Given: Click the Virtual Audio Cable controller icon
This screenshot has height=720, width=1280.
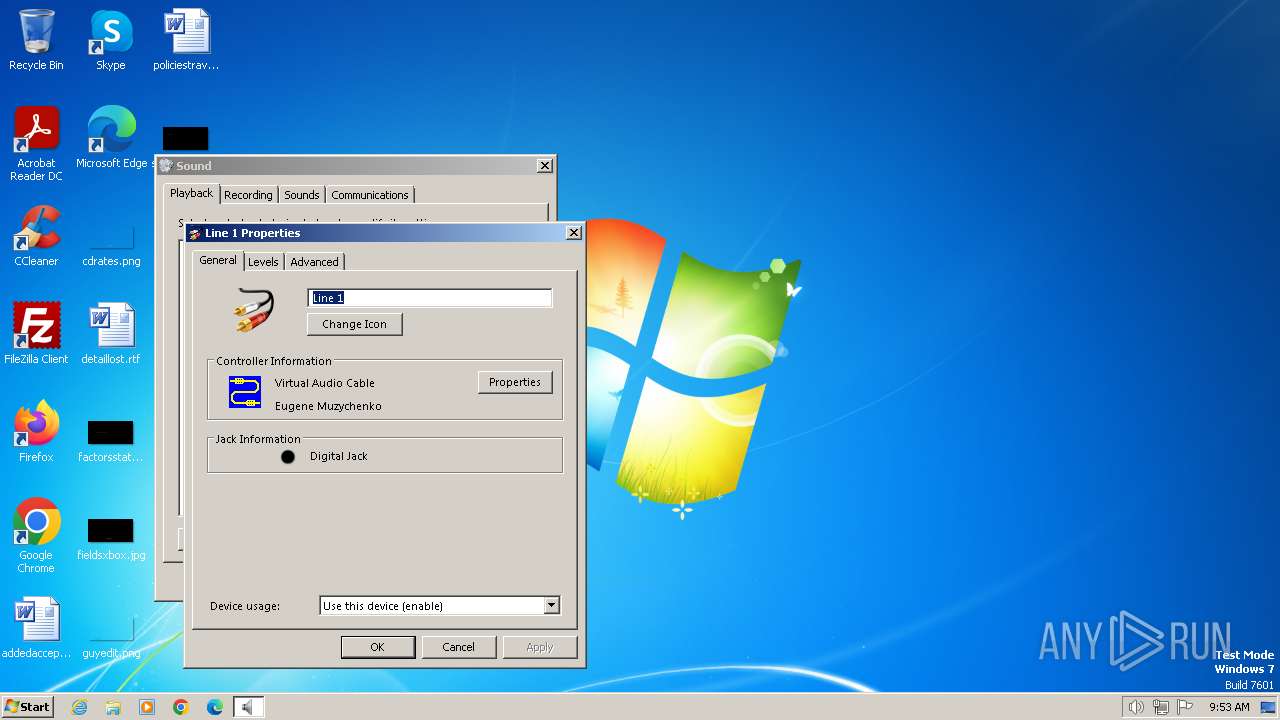Looking at the screenshot, I should tap(245, 392).
